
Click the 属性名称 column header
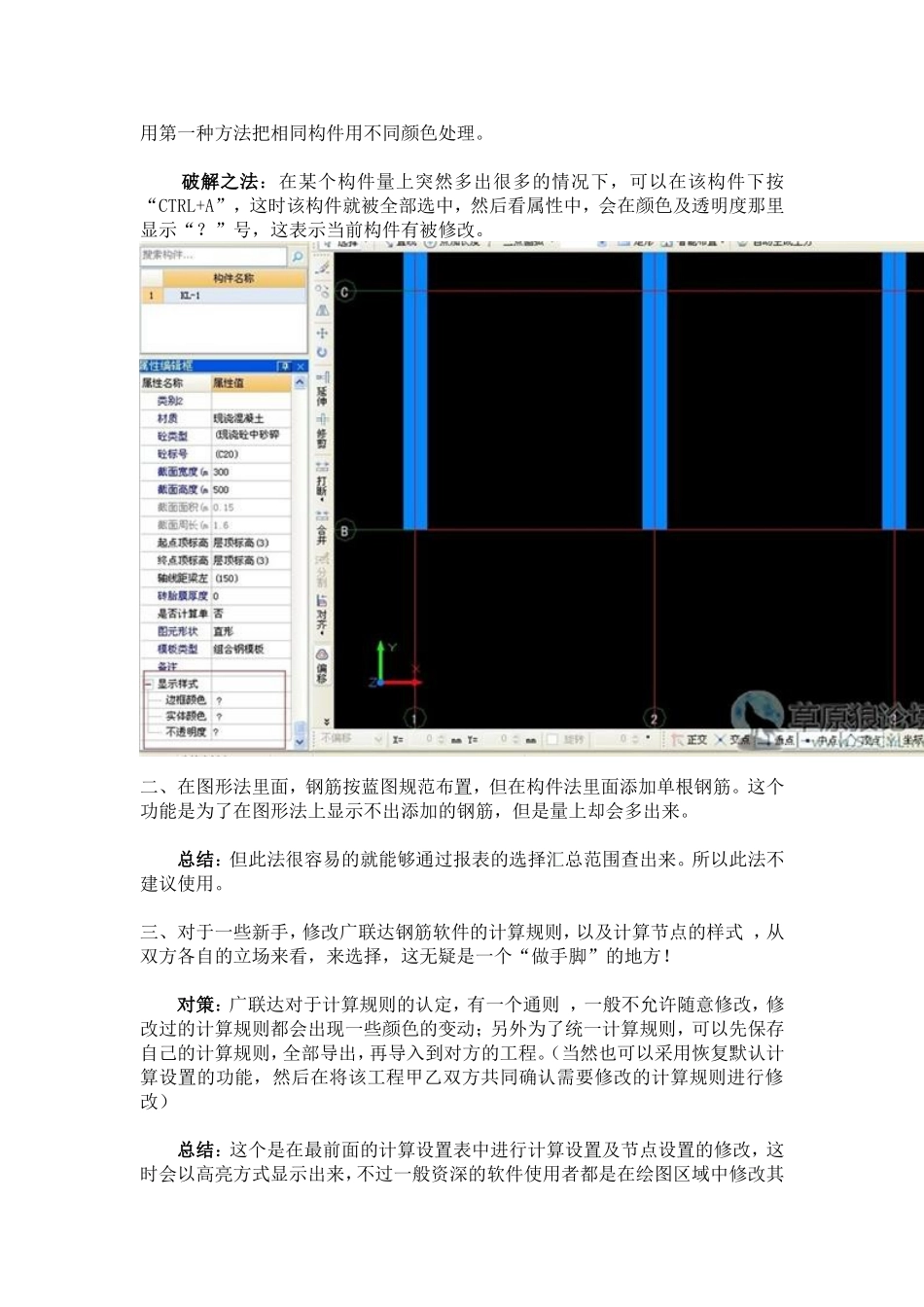click(176, 383)
